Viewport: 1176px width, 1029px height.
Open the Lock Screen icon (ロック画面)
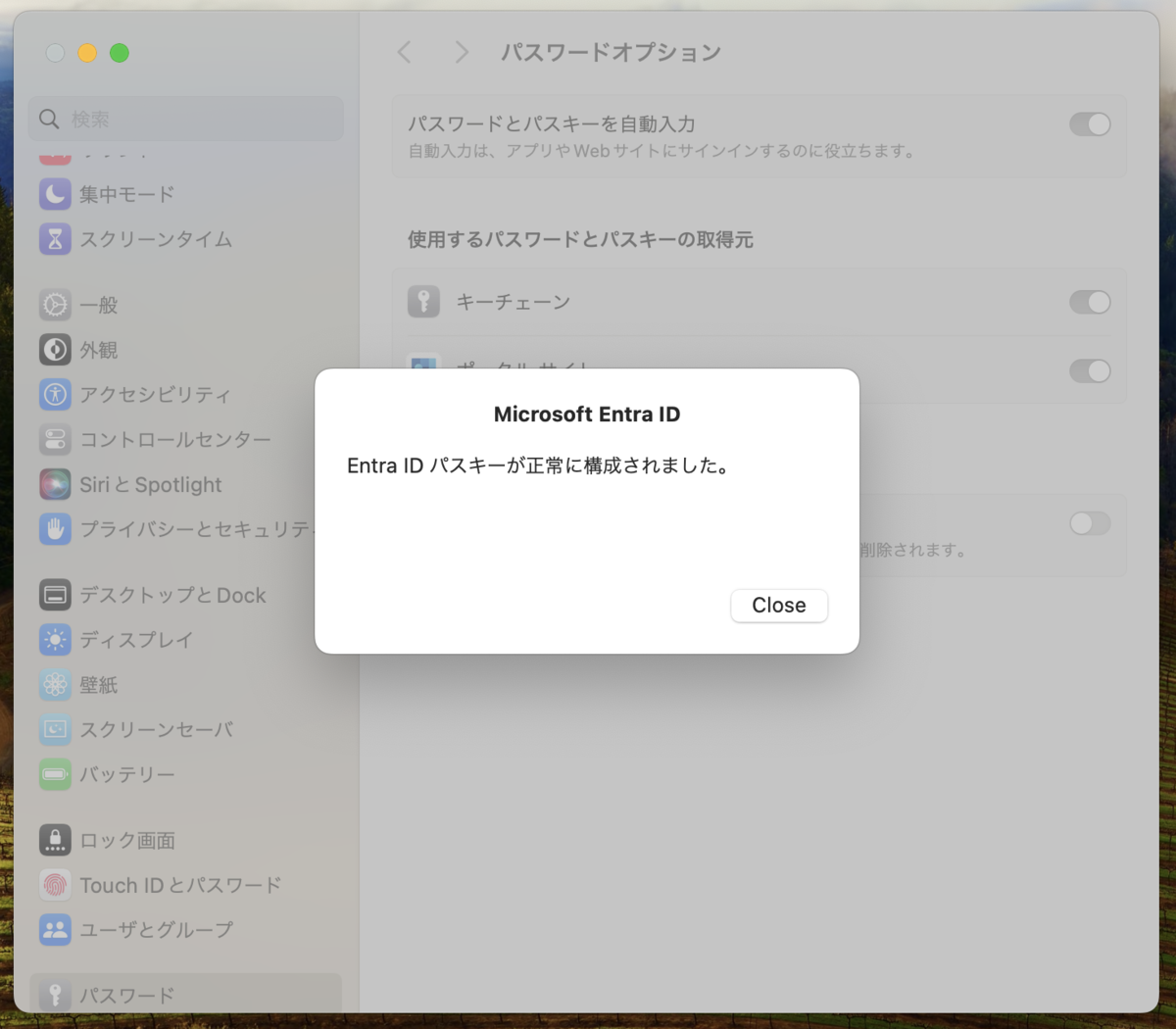[x=55, y=840]
